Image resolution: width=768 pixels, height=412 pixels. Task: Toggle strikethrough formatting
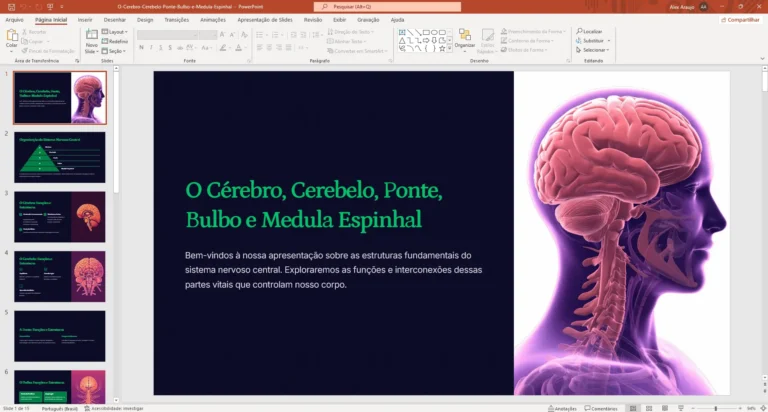[x=180, y=48]
